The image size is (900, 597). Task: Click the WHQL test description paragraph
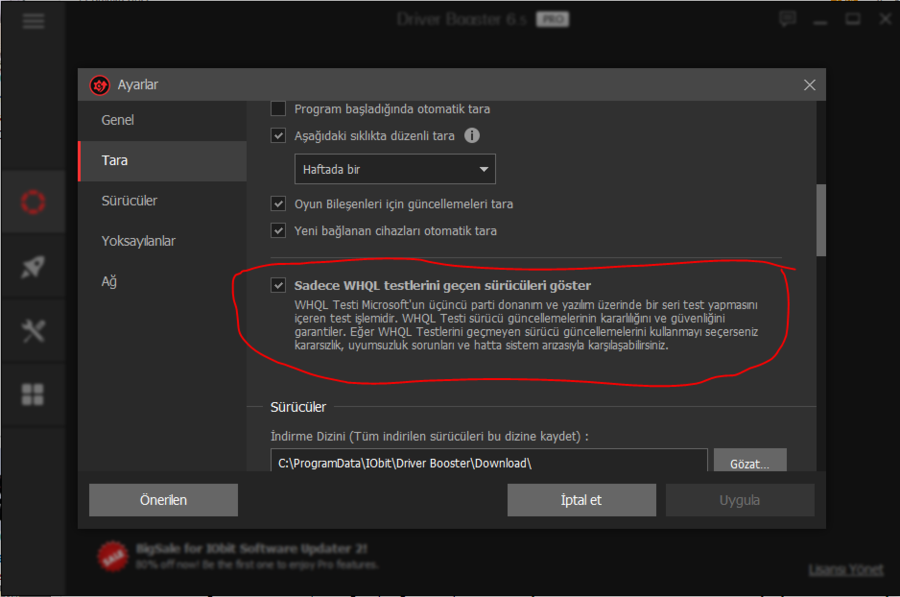click(526, 325)
